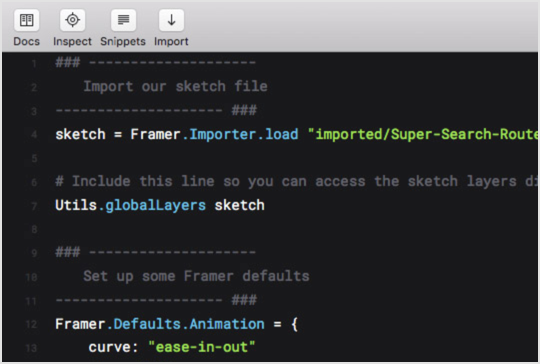Click line number 1 in the gutter
This screenshot has width=540, height=364.
pyautogui.click(x=34, y=64)
